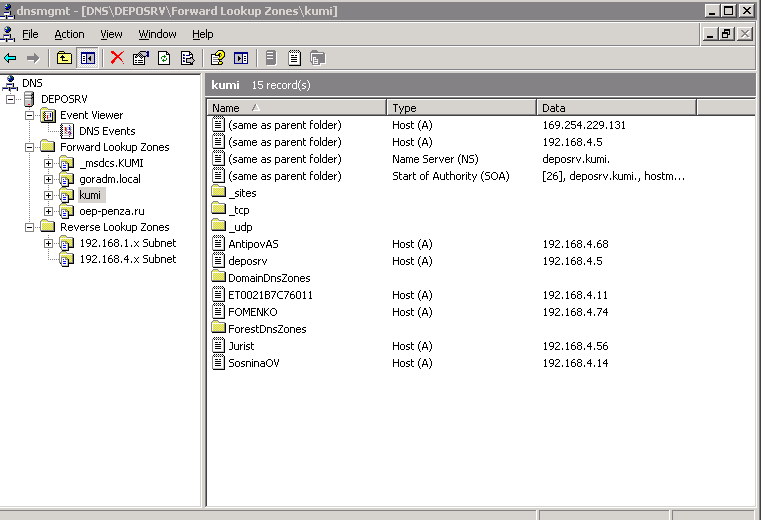Toggle the Show/Hide Console Tree button
The width and height of the screenshot is (761, 520).
(88, 58)
